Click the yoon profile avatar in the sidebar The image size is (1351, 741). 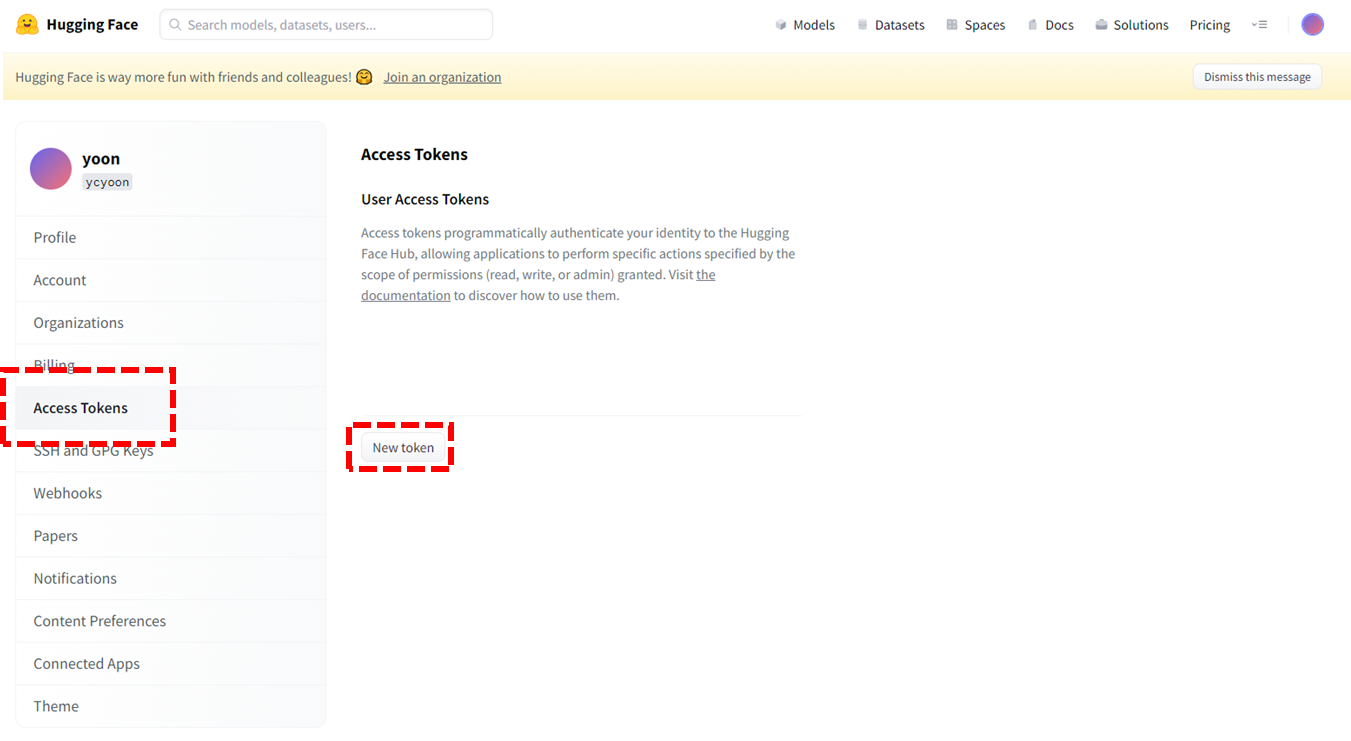pos(51,169)
